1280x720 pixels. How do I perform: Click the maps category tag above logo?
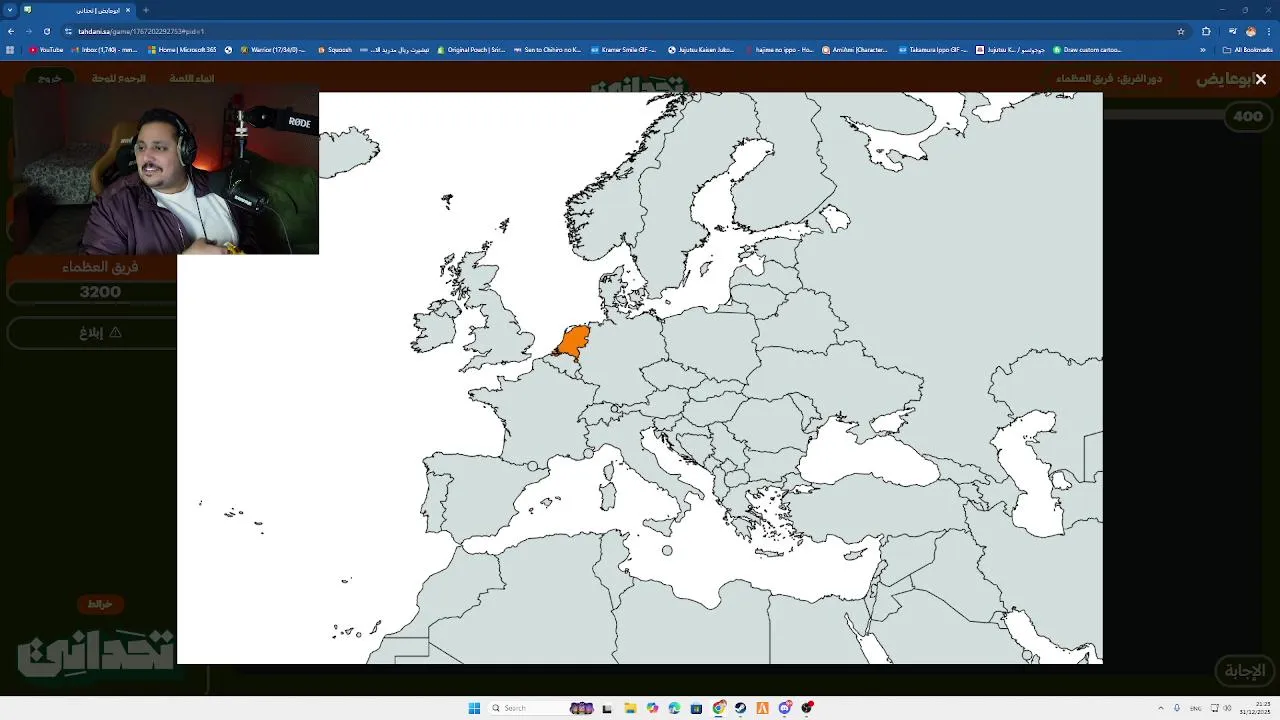(100, 604)
